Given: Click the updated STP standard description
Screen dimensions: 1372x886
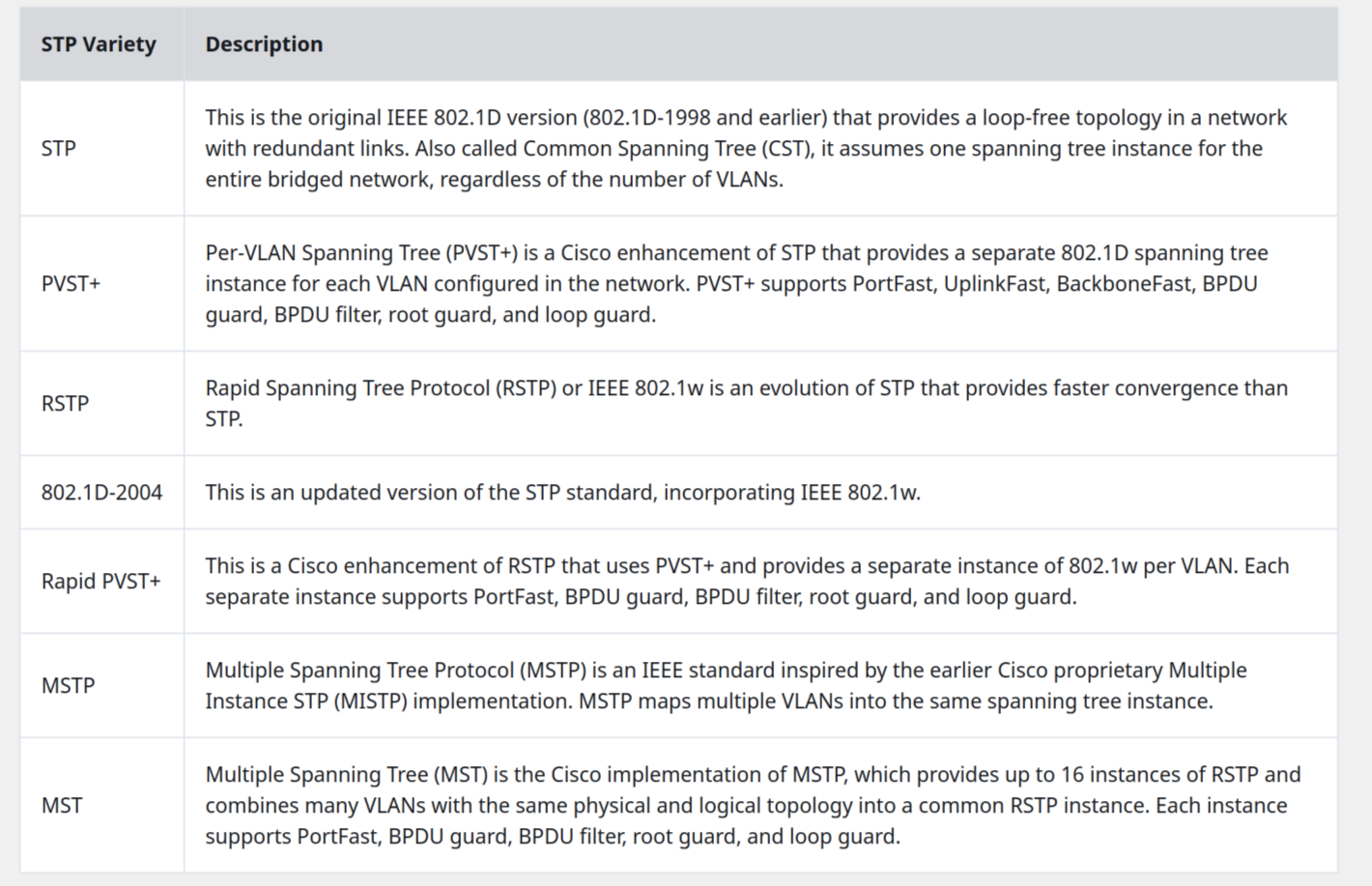Looking at the screenshot, I should click(562, 493).
